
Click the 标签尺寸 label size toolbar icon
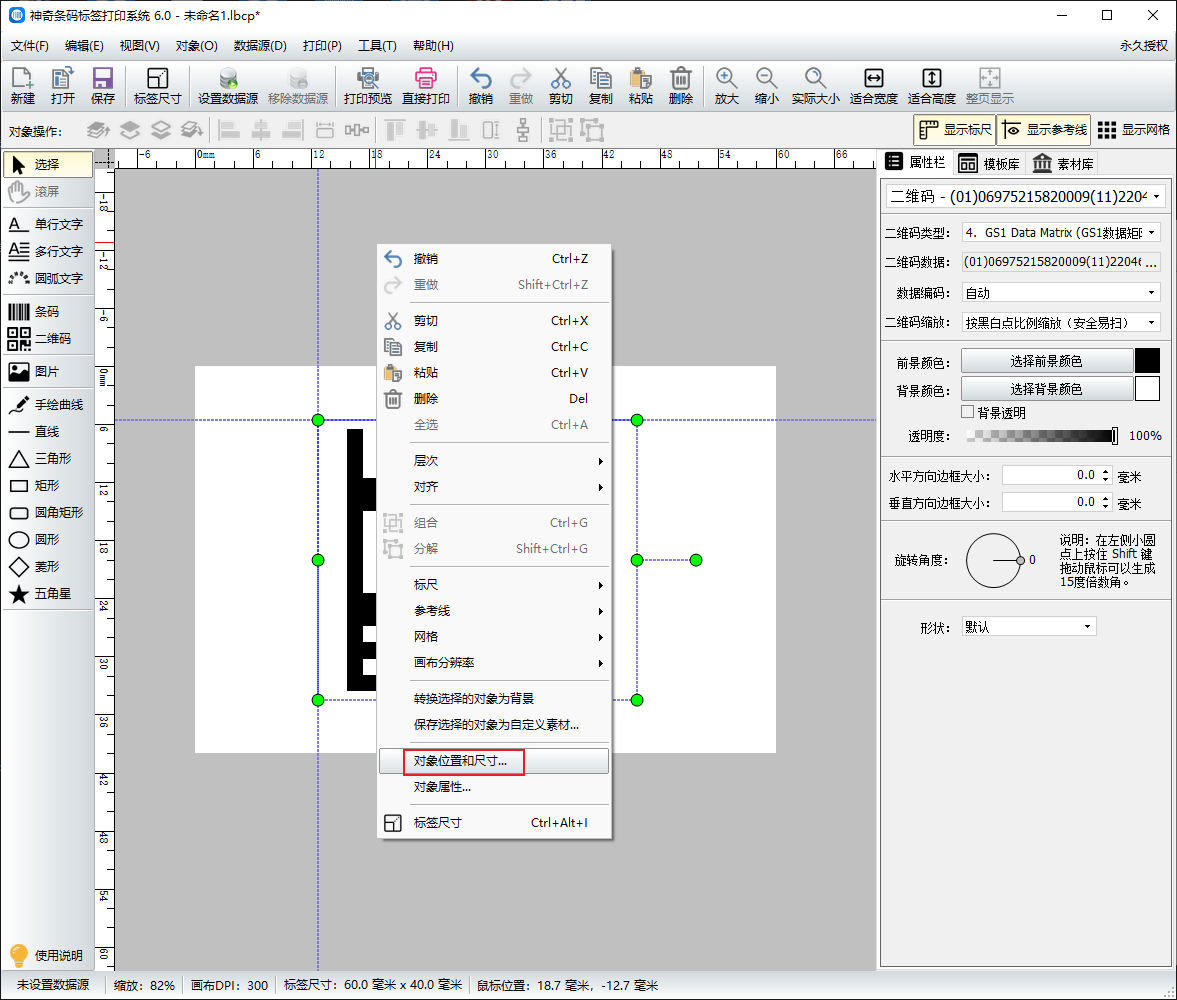click(157, 86)
